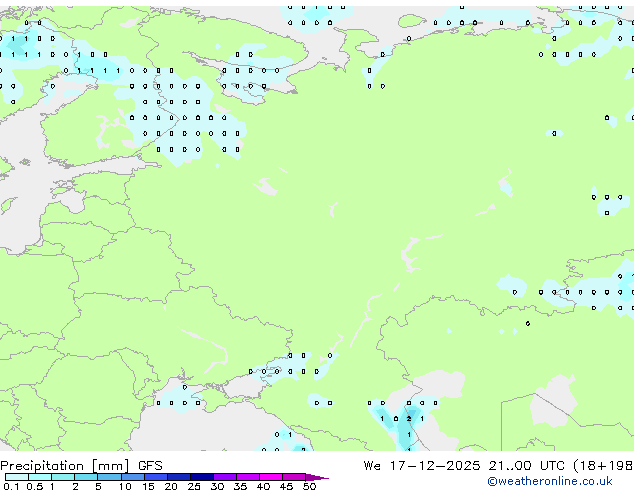Pick the palest legend swatch between 0.1 and 0.5

[17, 477]
